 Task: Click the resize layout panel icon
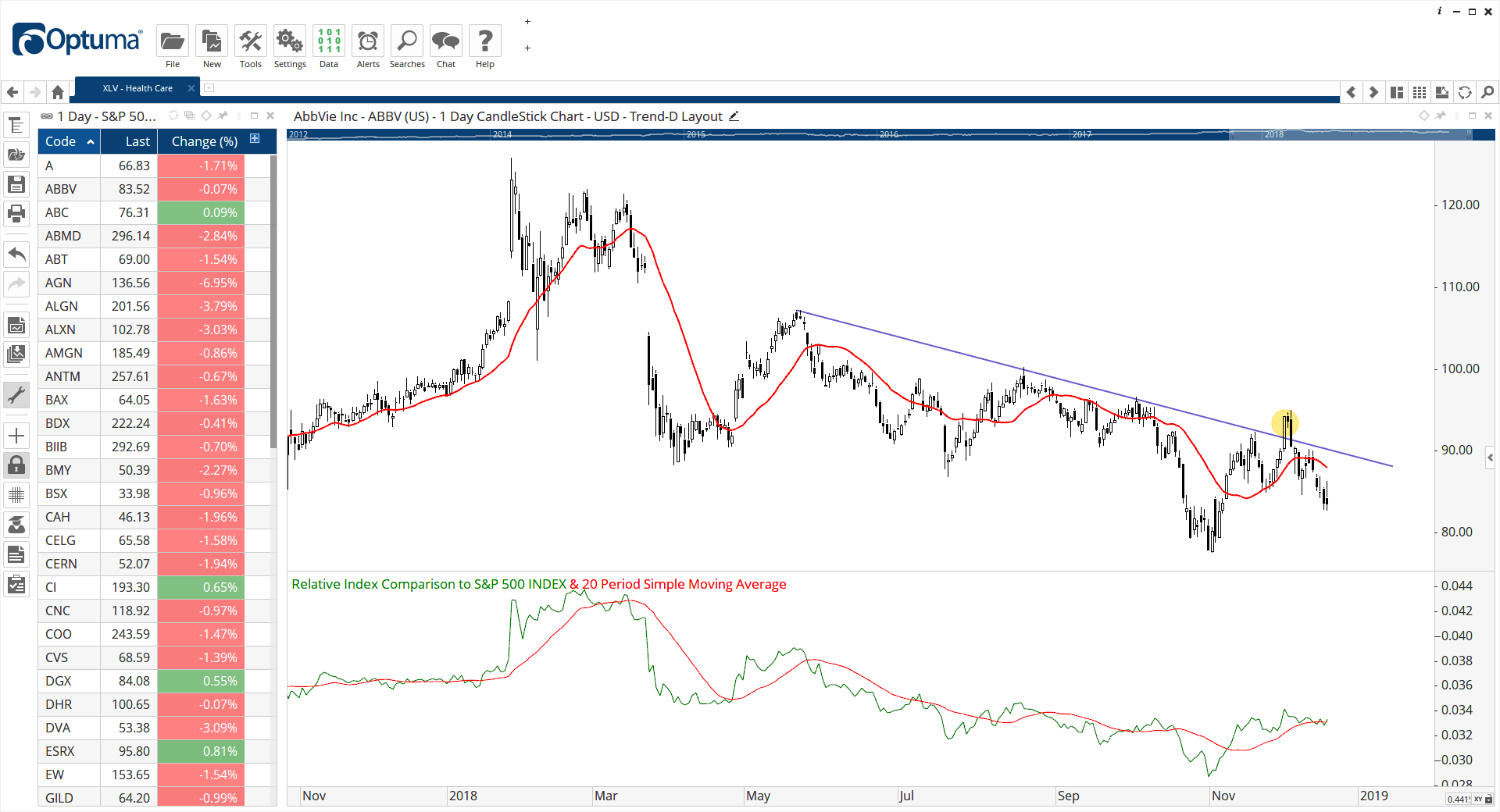click(1442, 92)
